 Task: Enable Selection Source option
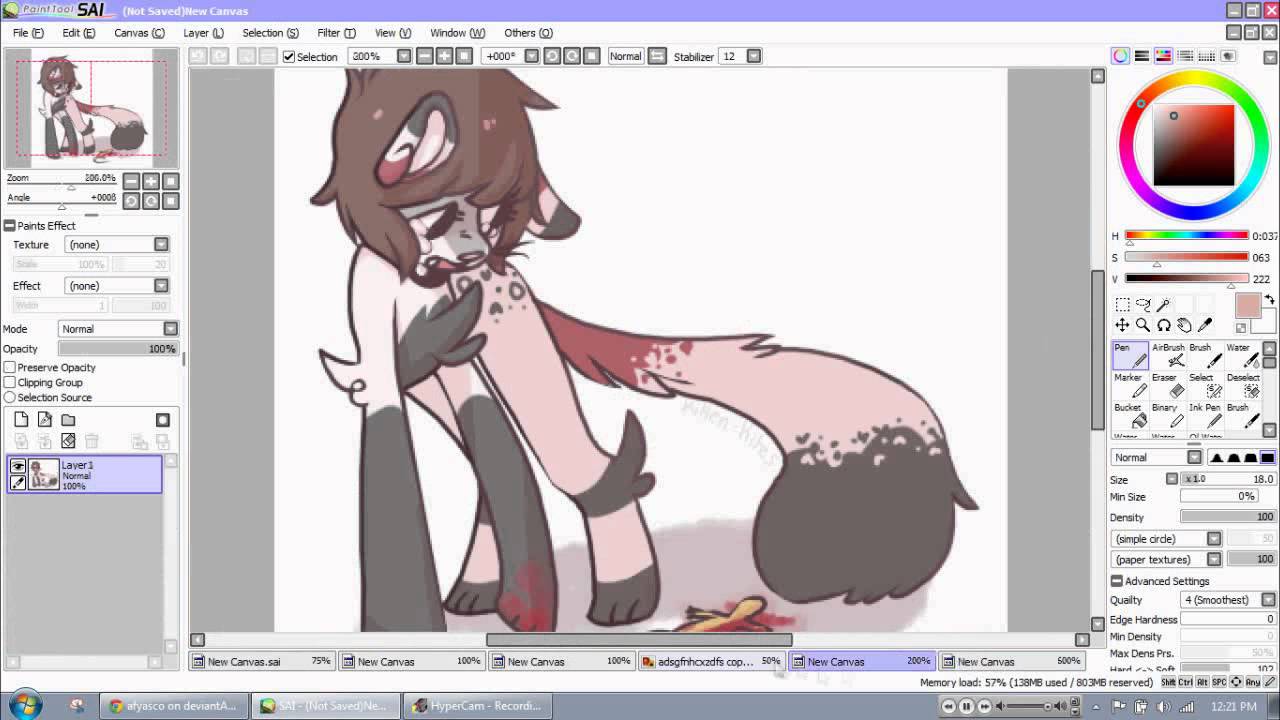pyautogui.click(x=10, y=397)
